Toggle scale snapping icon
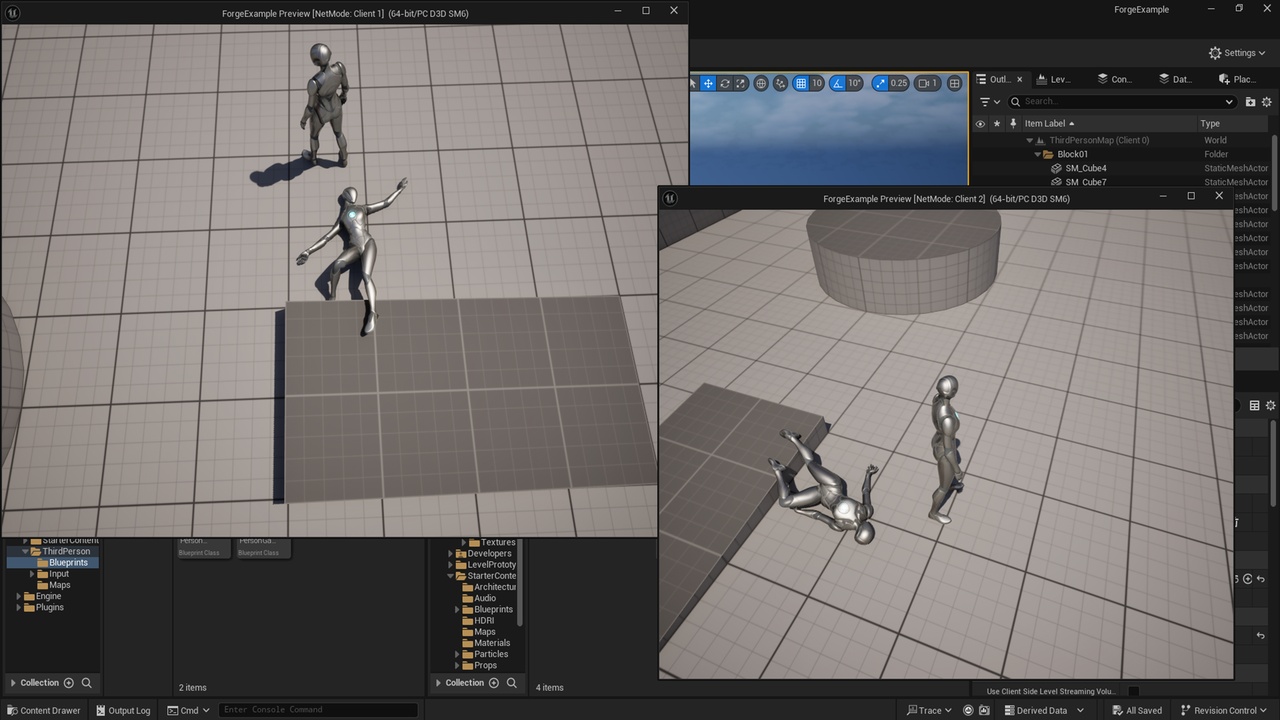Image resolution: width=1280 pixels, height=720 pixels. tap(880, 83)
